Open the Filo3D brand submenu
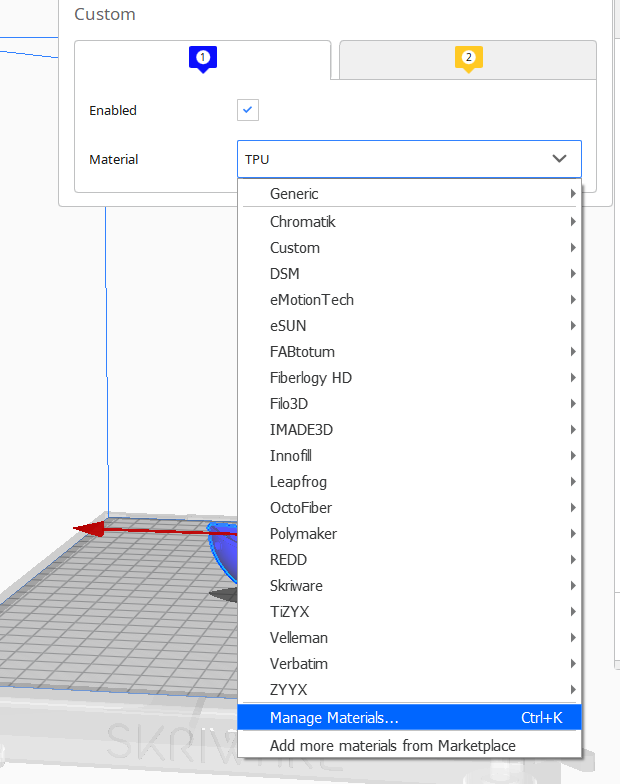620x784 pixels. [x=409, y=404]
